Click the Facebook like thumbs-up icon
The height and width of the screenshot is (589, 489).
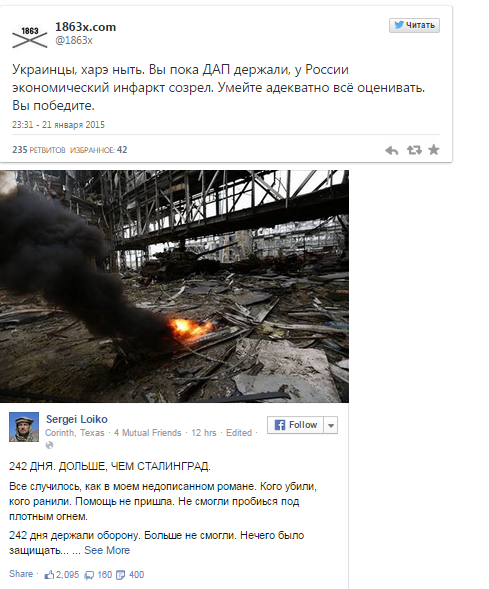(49, 575)
